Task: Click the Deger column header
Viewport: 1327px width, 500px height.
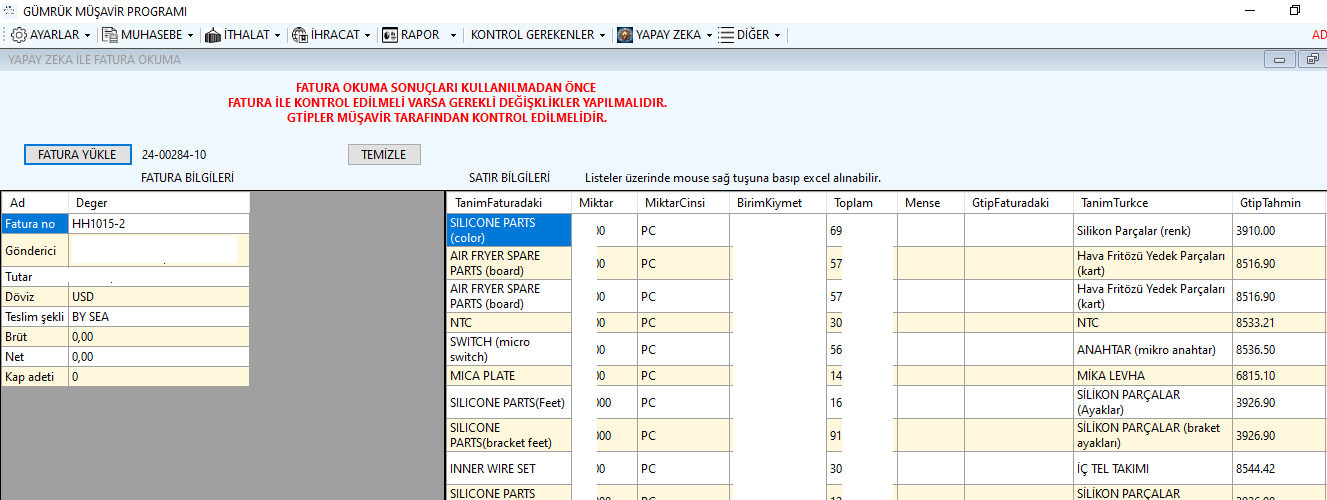Action: 158,203
